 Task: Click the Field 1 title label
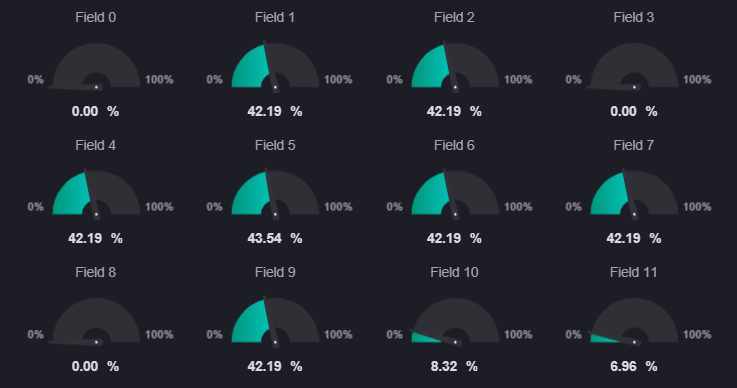coord(275,17)
